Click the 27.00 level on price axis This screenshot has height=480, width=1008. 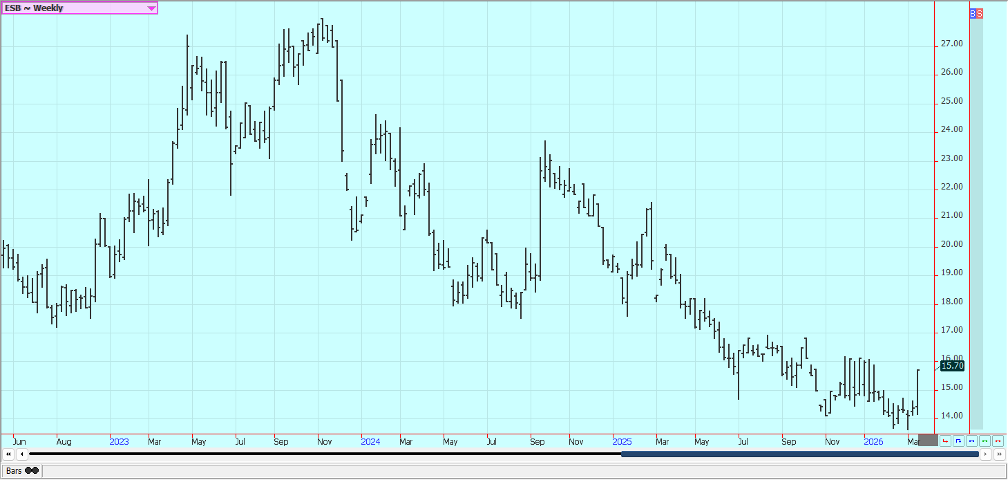(951, 44)
